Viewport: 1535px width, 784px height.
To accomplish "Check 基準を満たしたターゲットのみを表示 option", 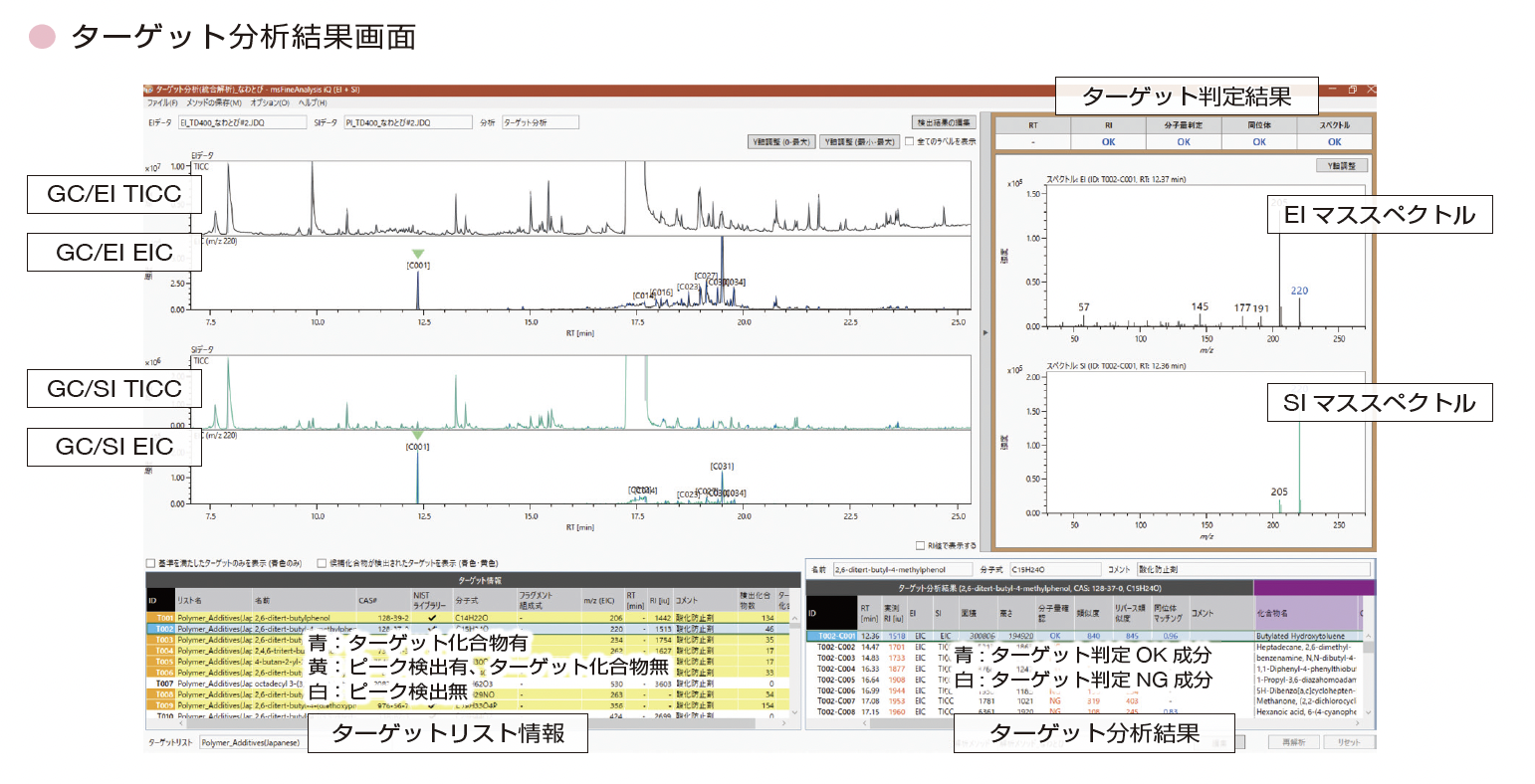I will pos(150,563).
